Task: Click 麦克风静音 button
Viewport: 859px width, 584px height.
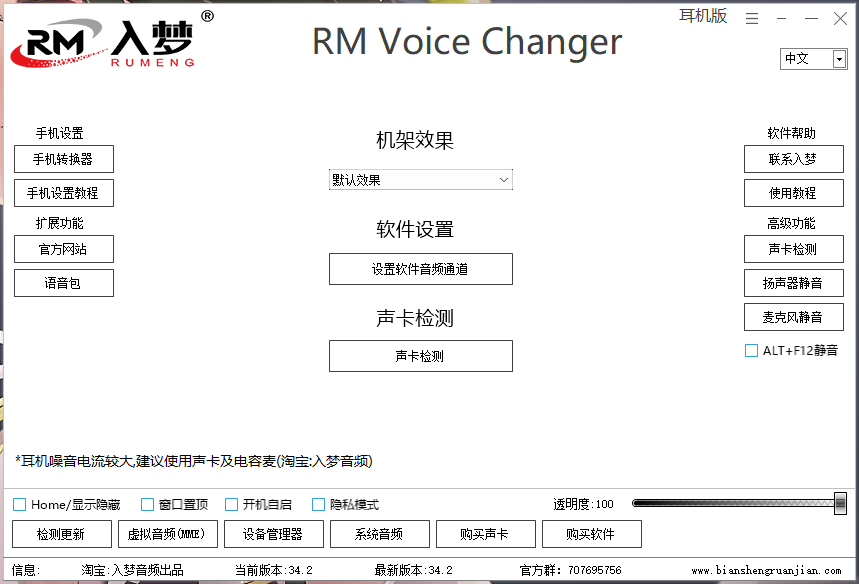Action: (x=794, y=317)
